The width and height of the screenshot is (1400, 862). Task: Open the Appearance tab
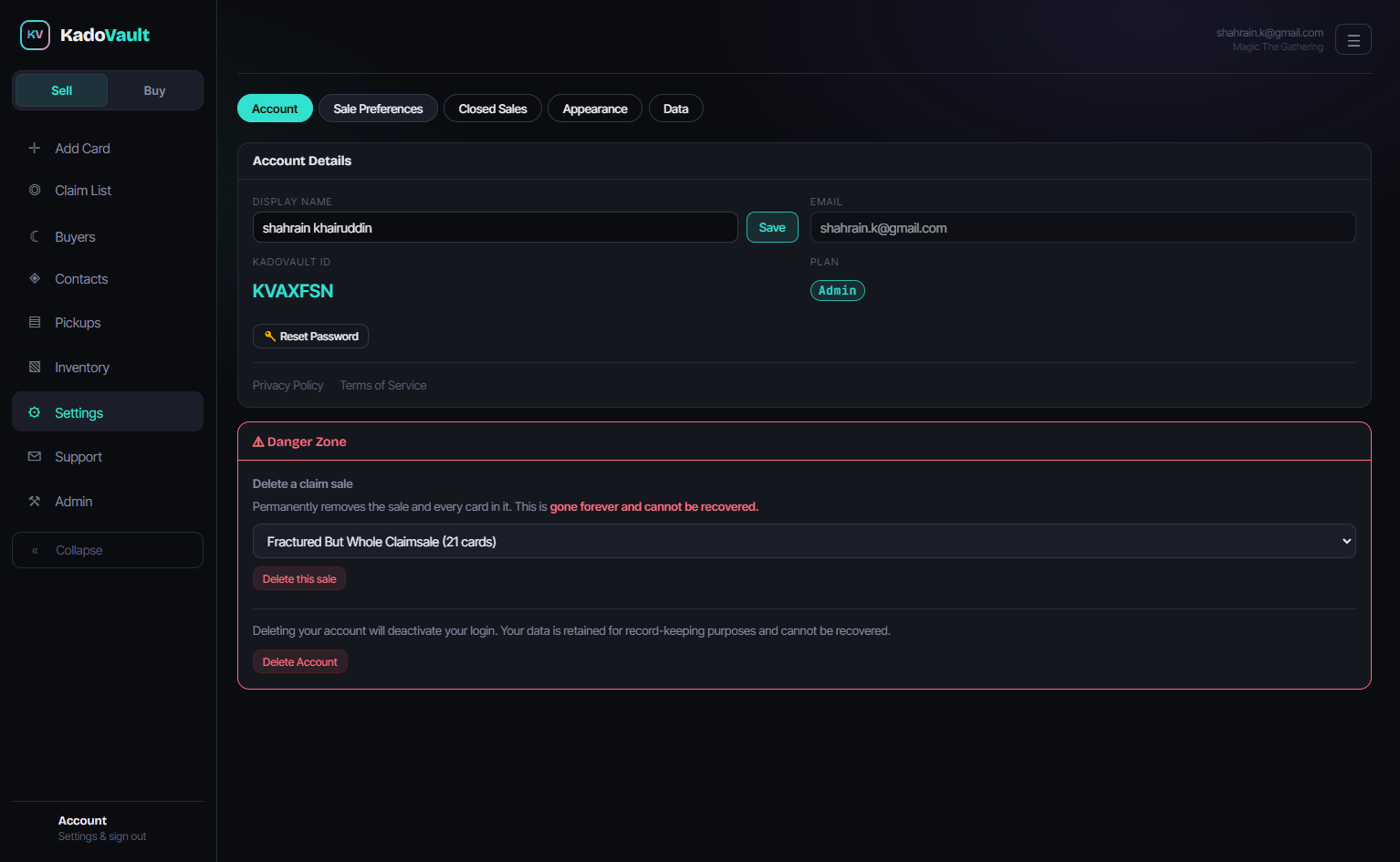click(595, 109)
